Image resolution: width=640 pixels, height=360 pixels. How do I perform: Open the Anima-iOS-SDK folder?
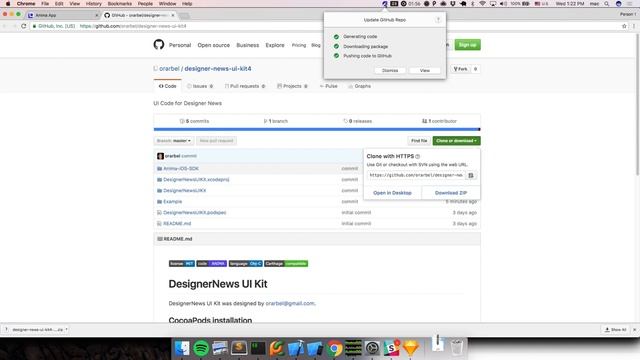pos(181,169)
